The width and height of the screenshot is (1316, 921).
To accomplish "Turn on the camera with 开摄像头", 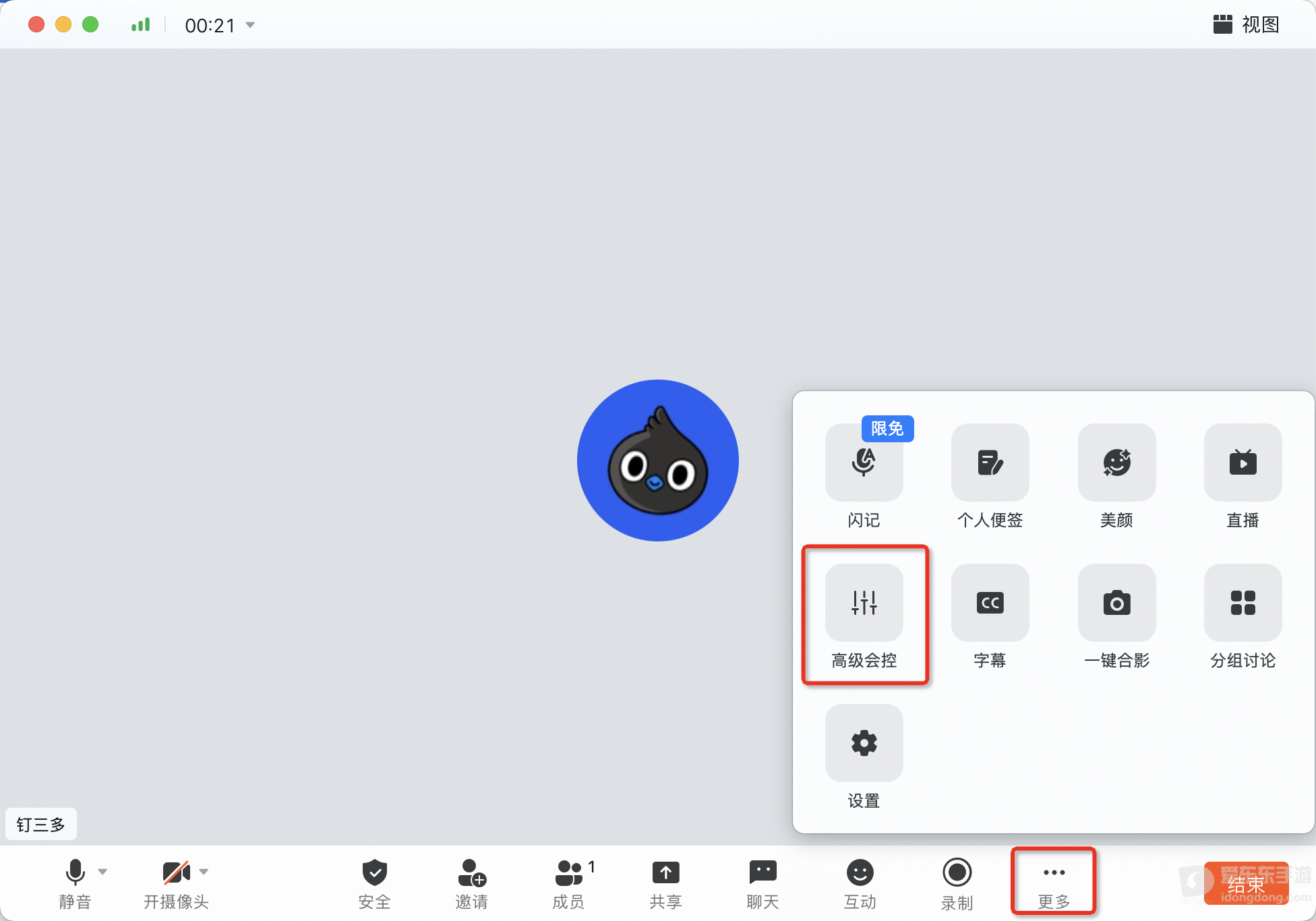I will click(176, 884).
